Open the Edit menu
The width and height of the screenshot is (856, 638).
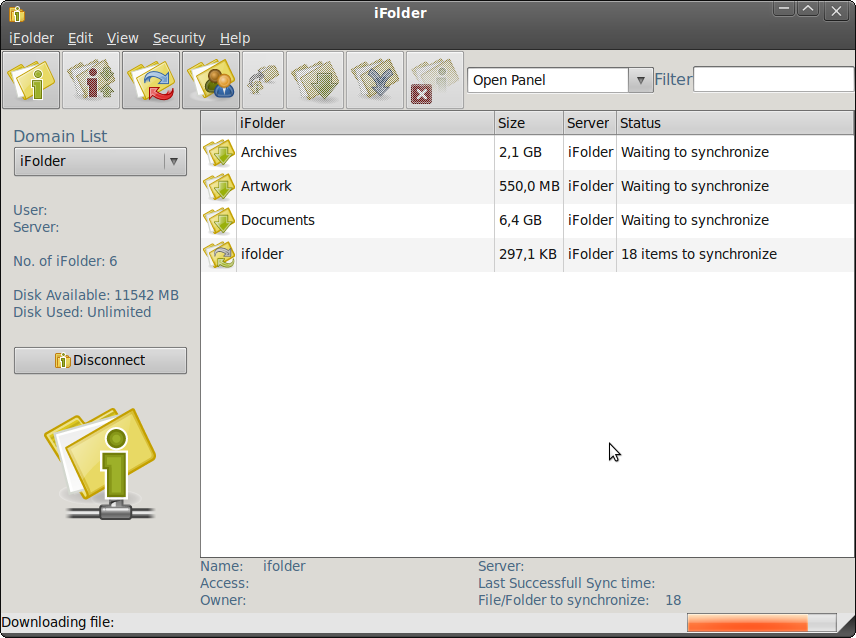click(x=80, y=38)
